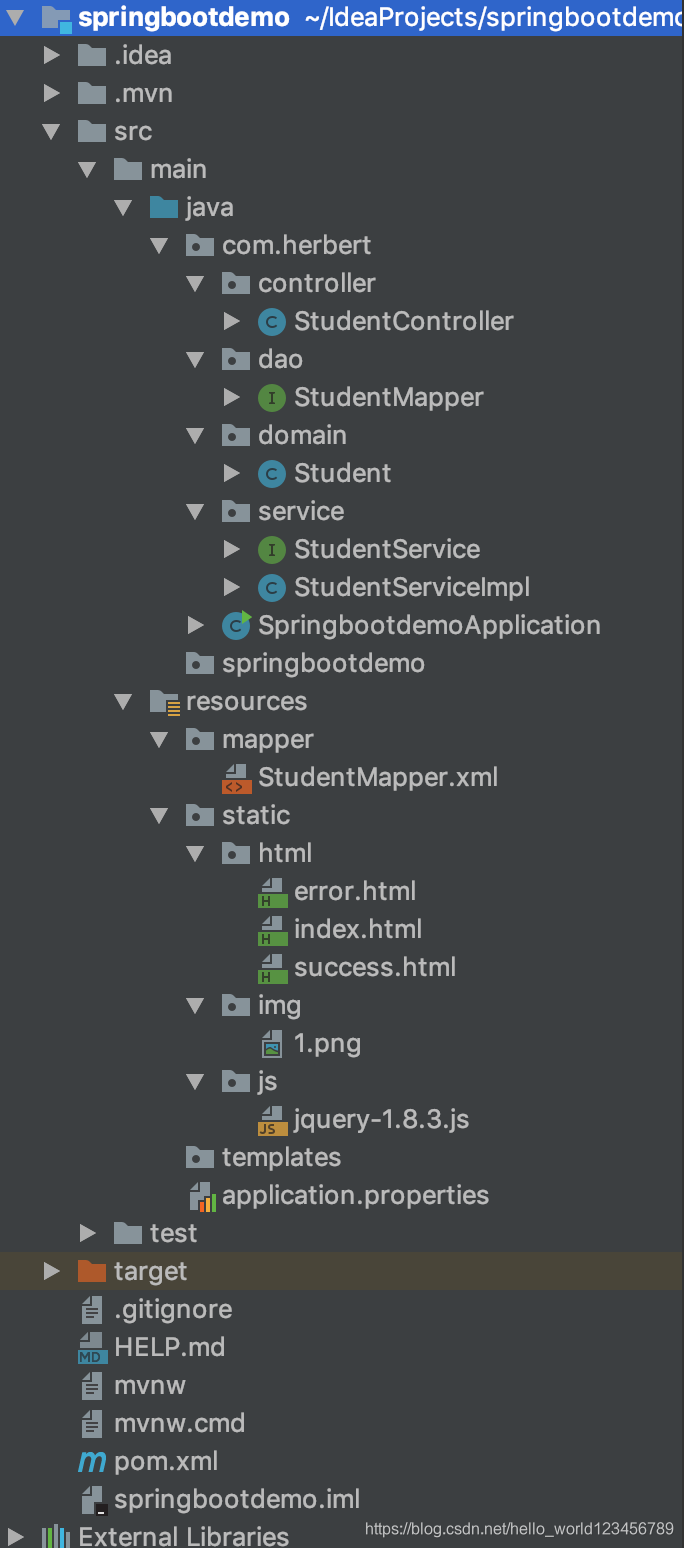The height and width of the screenshot is (1548, 684).
Task: Select the springbootdemo project root
Action: [x=184, y=17]
